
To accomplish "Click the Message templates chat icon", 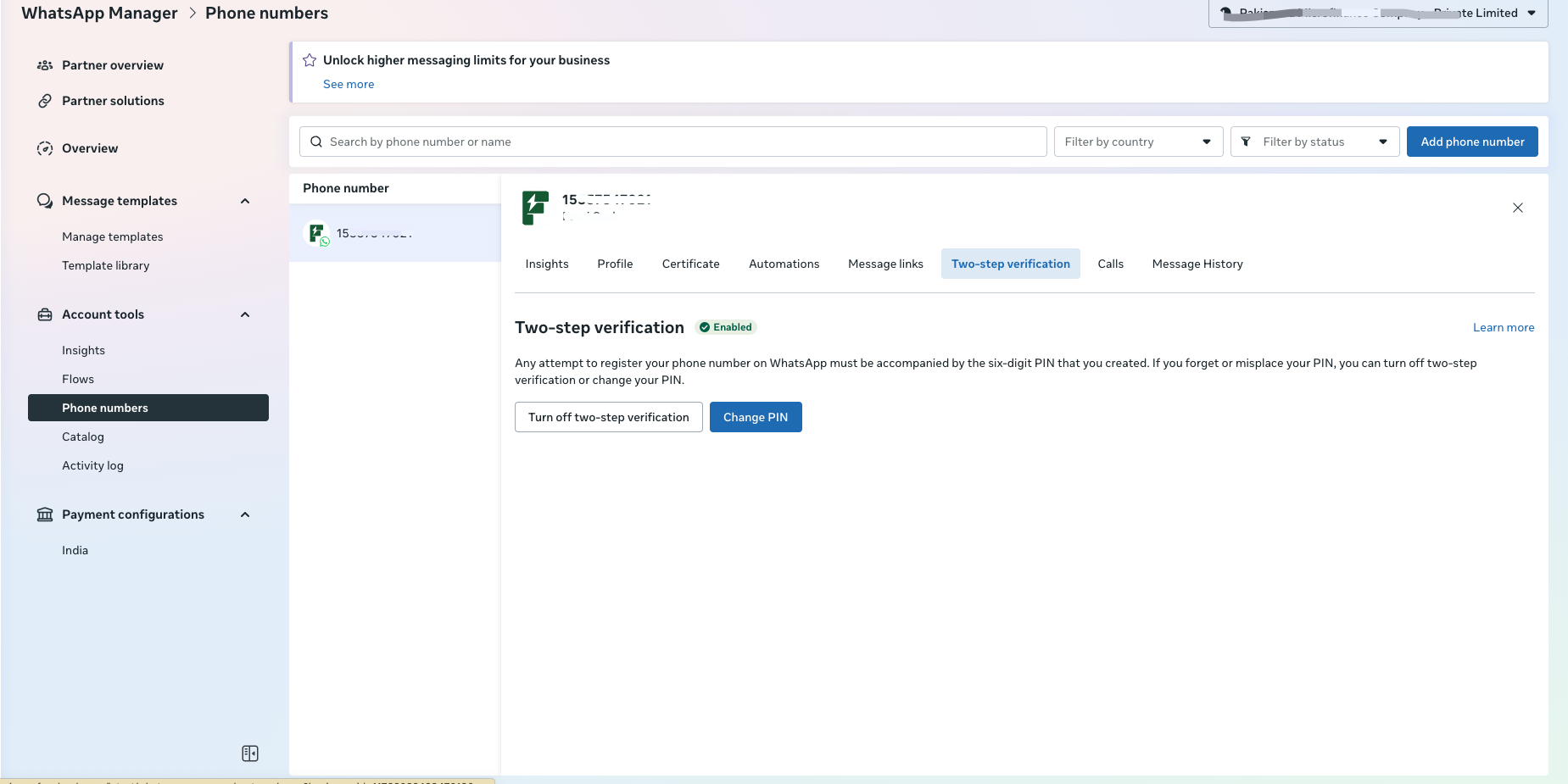I will pyautogui.click(x=45, y=201).
